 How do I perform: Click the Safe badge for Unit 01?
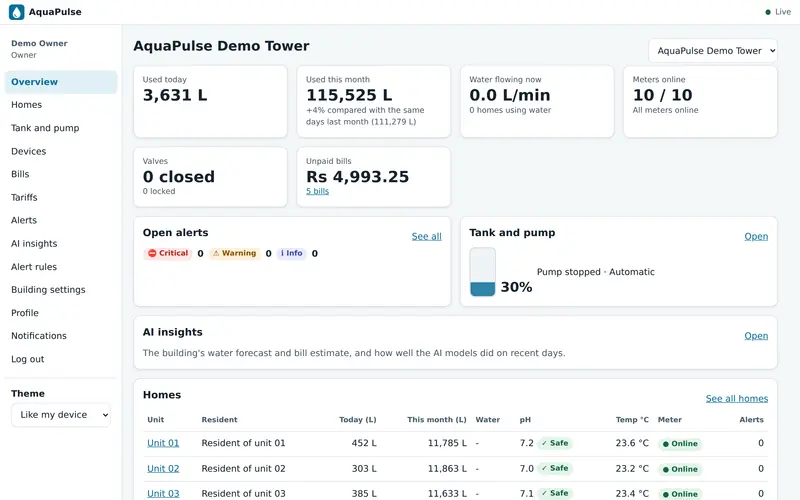point(555,443)
